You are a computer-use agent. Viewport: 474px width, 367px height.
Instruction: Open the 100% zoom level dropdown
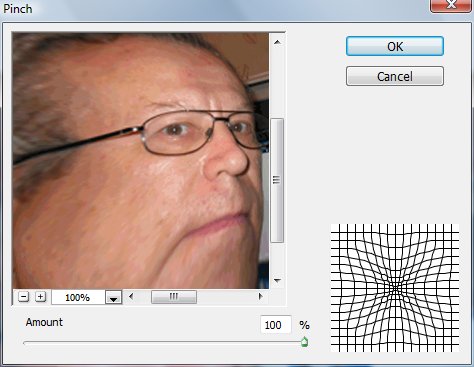point(114,297)
